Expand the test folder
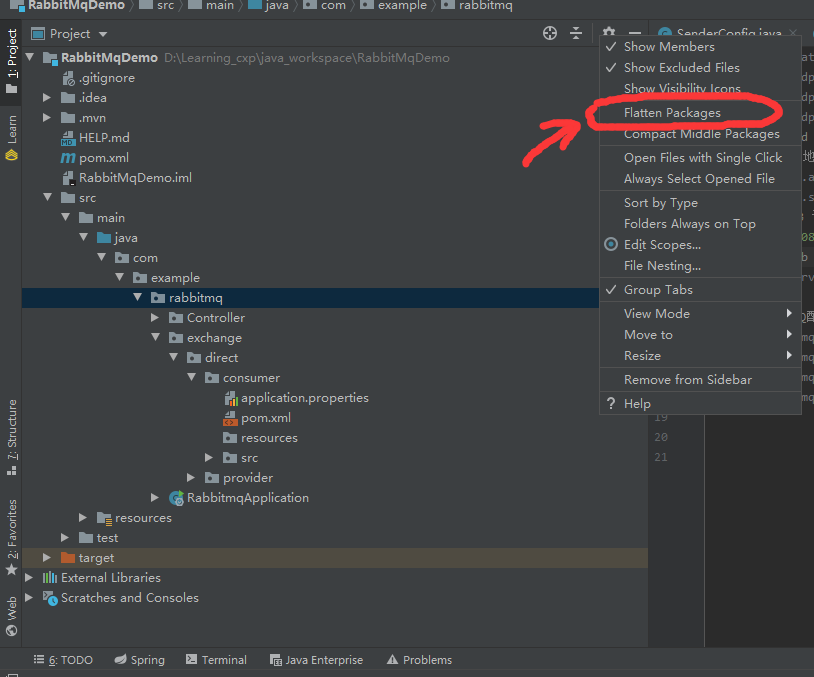This screenshot has width=814, height=677. coord(64,537)
